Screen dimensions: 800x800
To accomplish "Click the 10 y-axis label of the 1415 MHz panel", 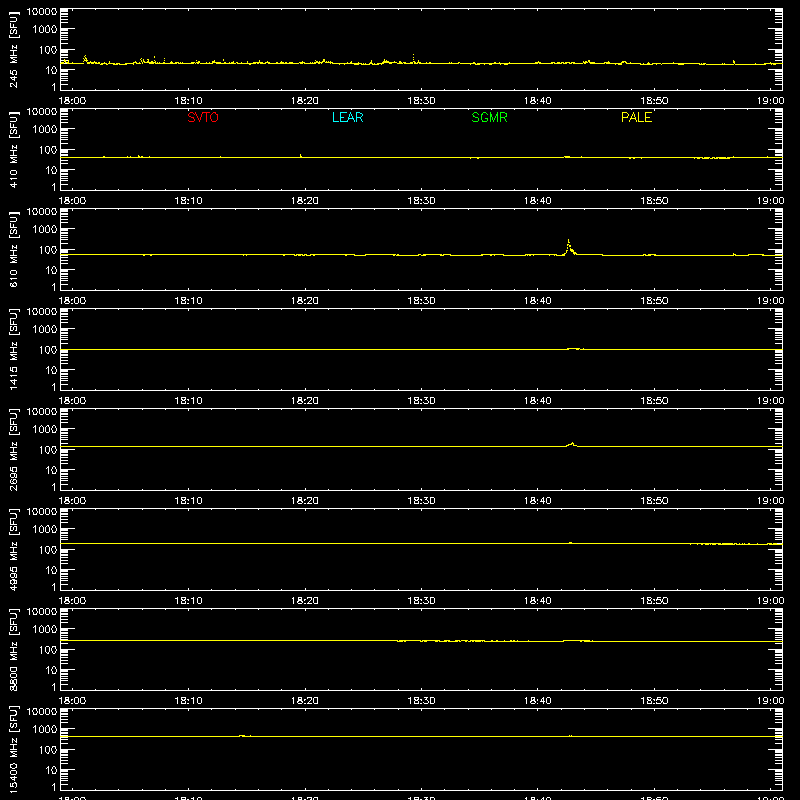I will click(x=51, y=370).
